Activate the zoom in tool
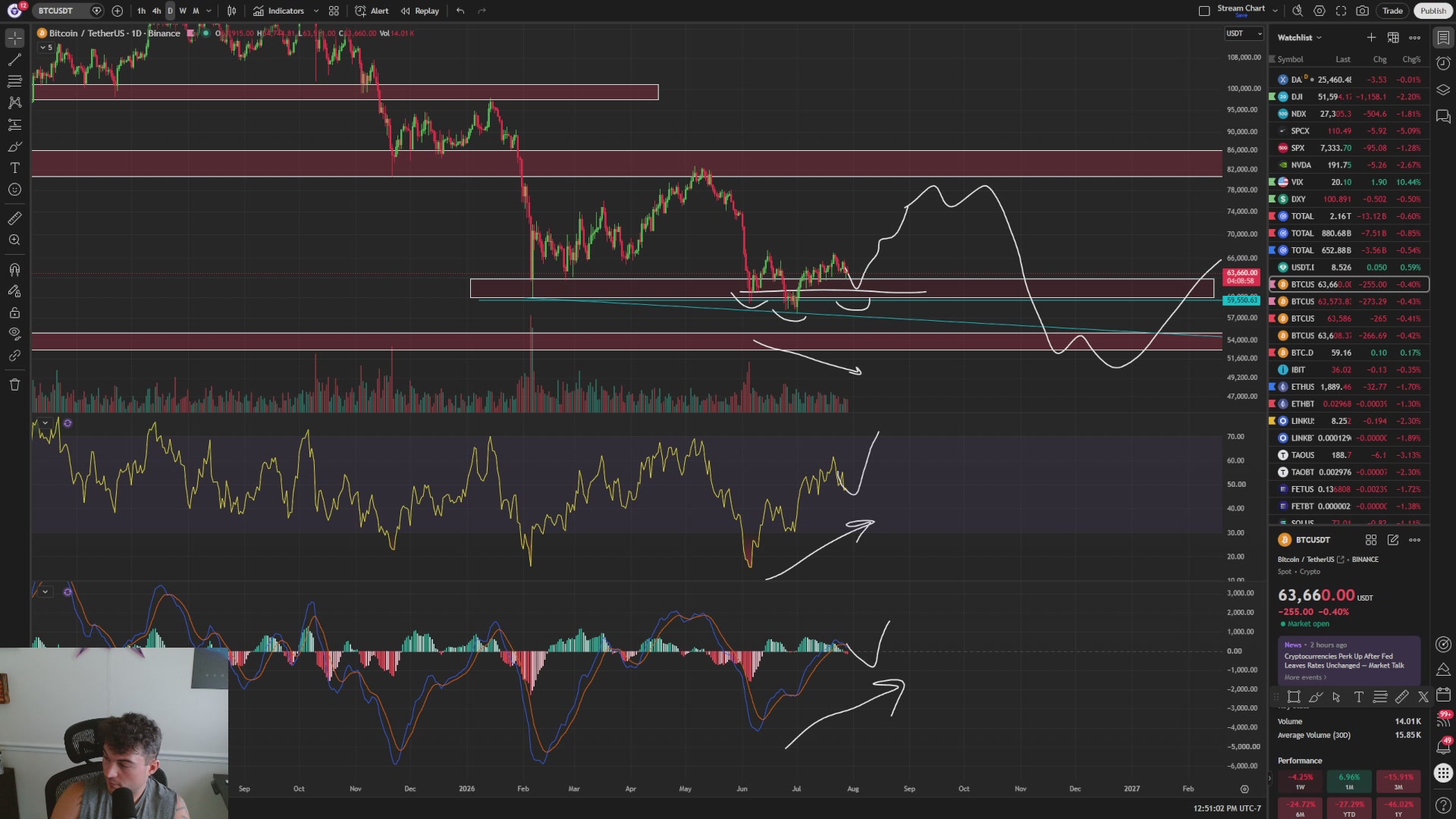 pyautogui.click(x=14, y=240)
